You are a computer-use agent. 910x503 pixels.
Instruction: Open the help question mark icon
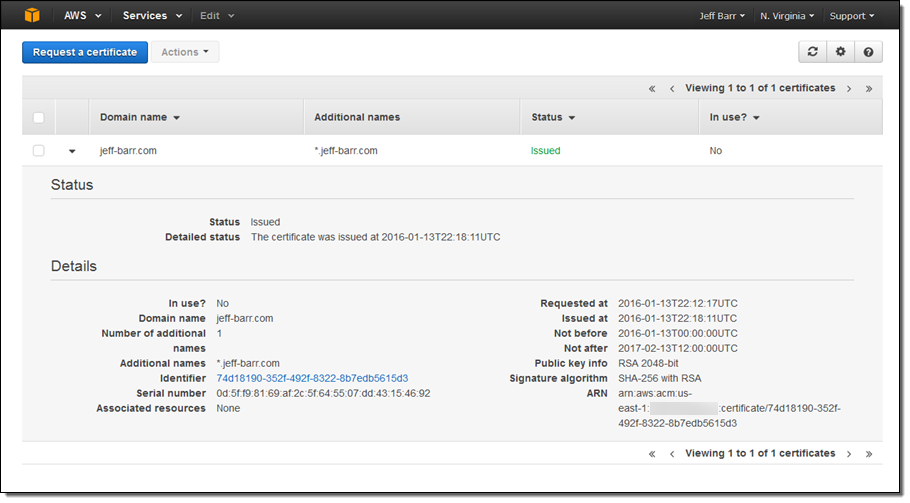coord(868,52)
